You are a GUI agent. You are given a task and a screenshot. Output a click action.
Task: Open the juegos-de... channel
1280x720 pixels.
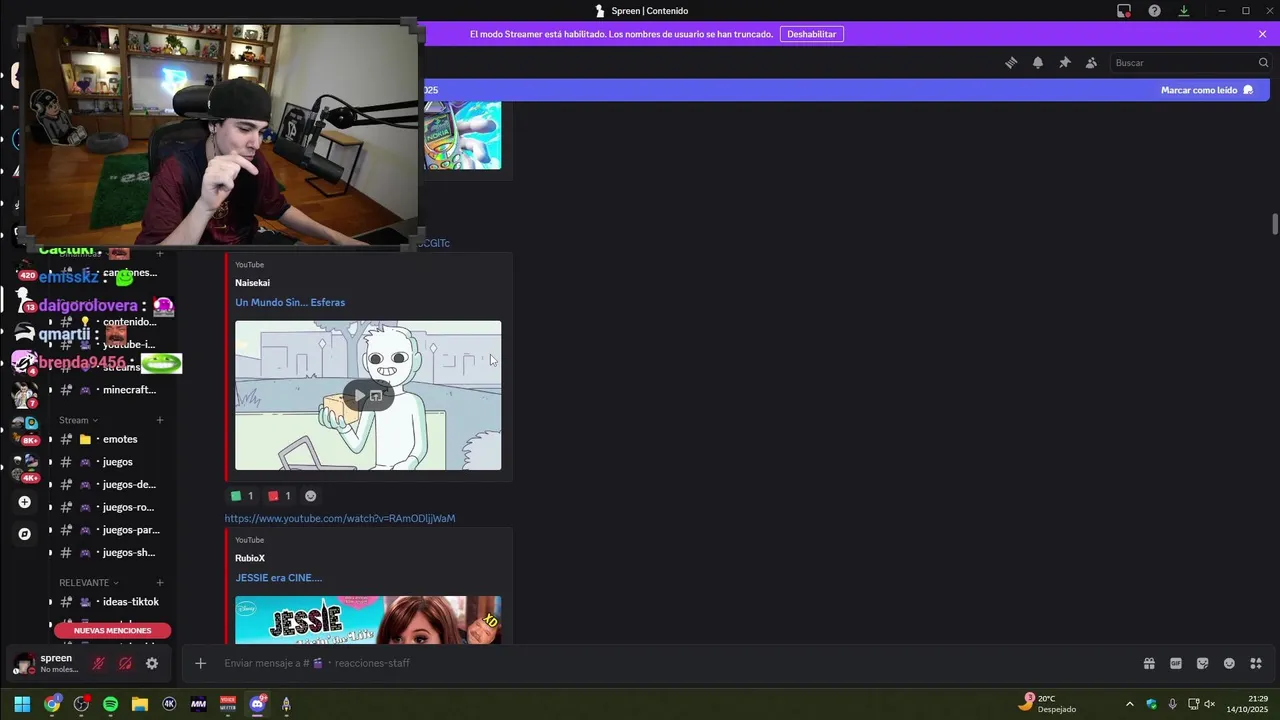(110, 485)
